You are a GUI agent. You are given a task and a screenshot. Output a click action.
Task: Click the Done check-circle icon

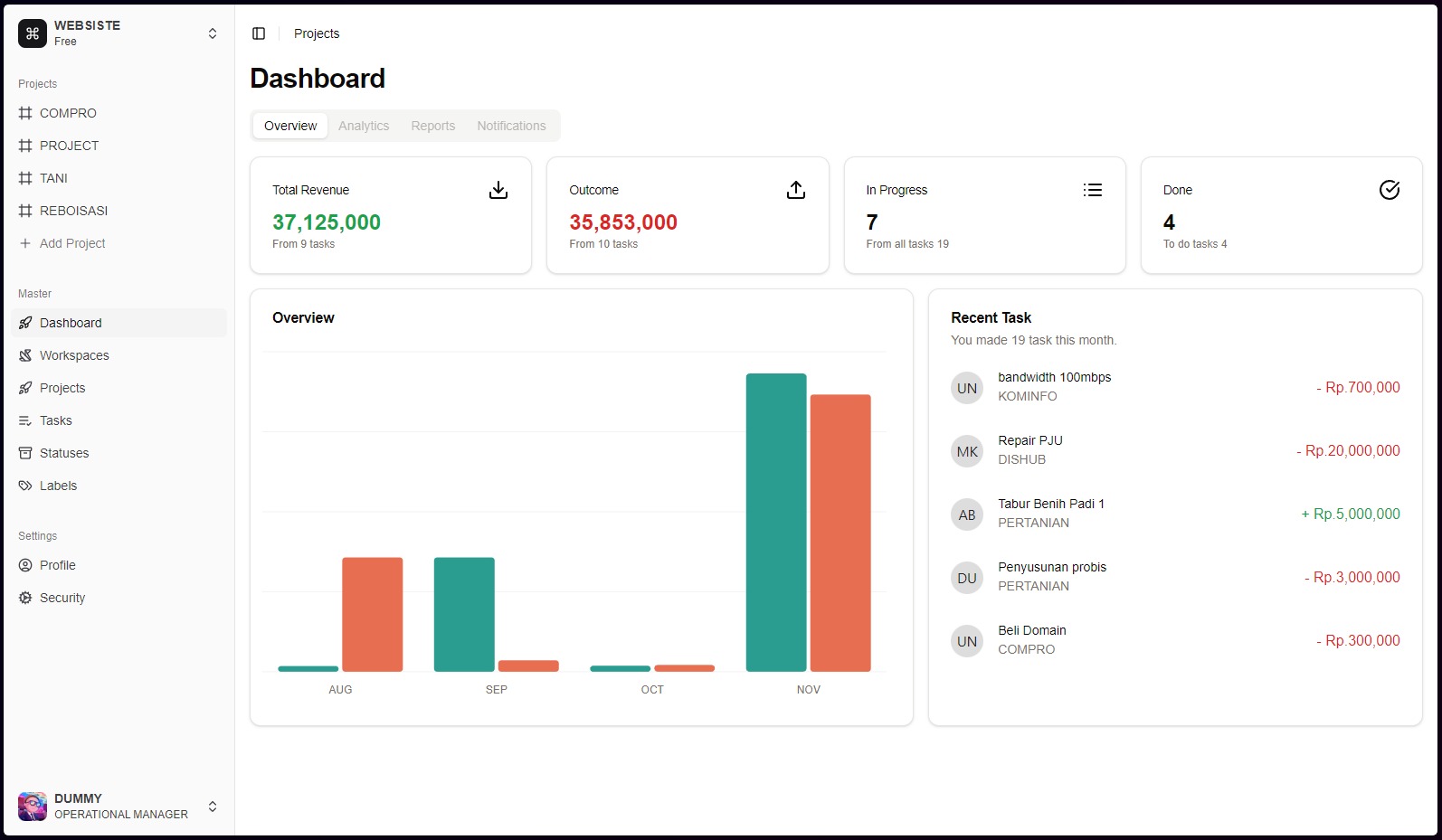(1390, 190)
